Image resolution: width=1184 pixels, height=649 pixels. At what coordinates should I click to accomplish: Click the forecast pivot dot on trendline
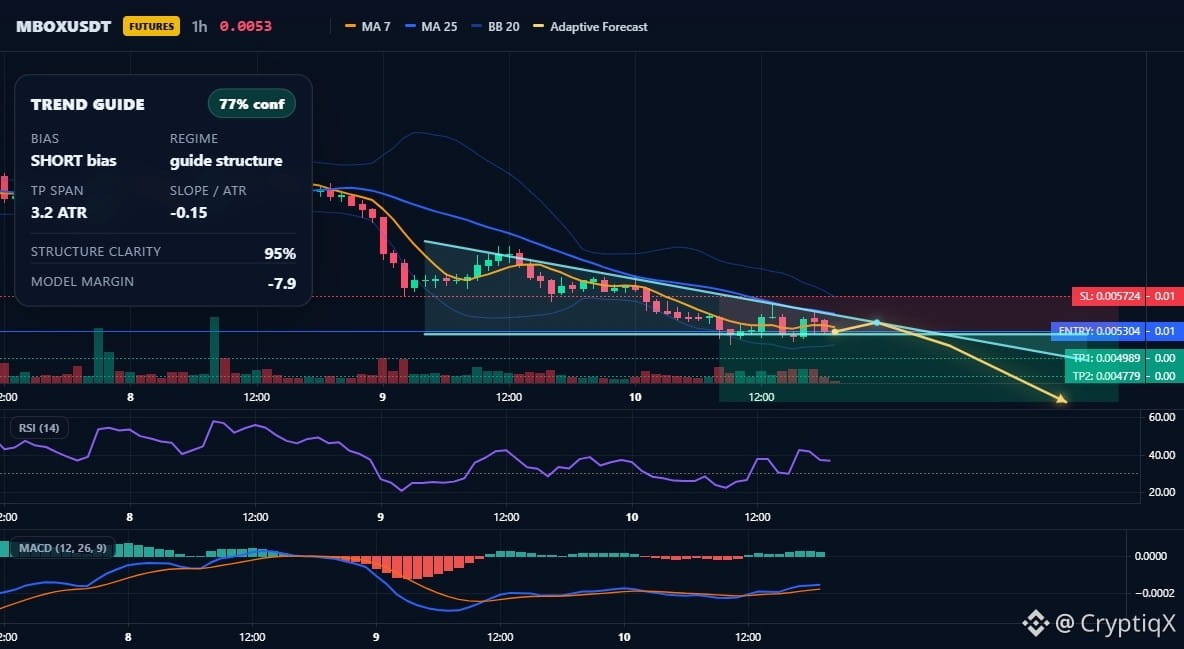pos(877,323)
